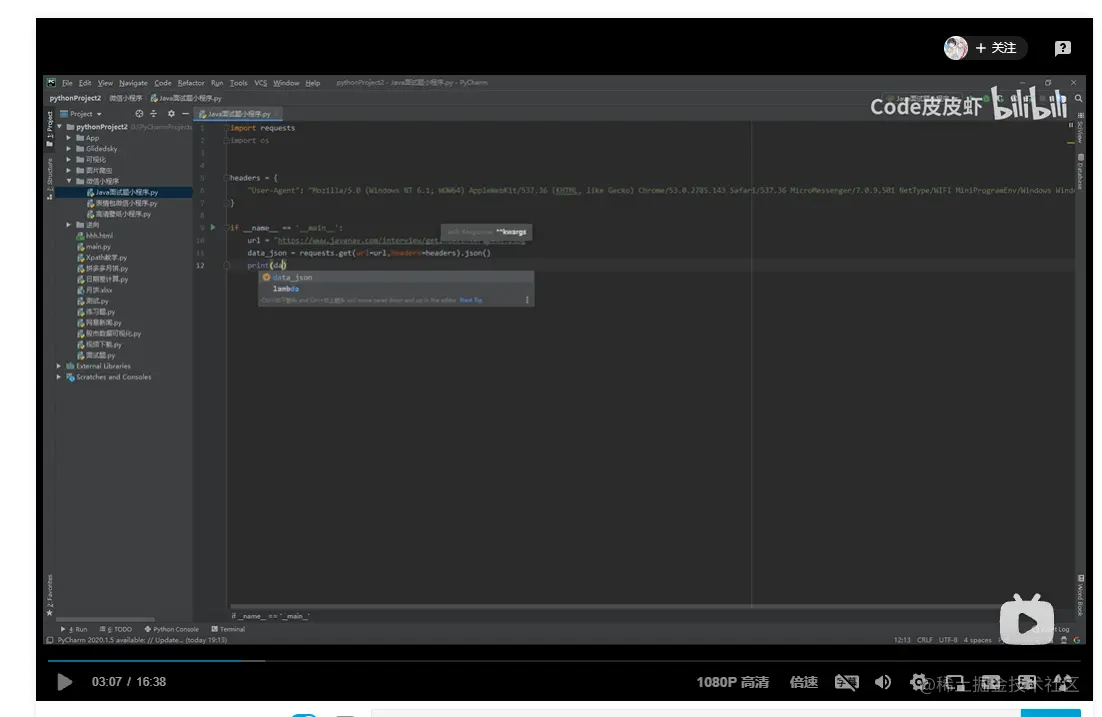Open the File menu
Screen dimensions: 1102x717
click(x=67, y=83)
